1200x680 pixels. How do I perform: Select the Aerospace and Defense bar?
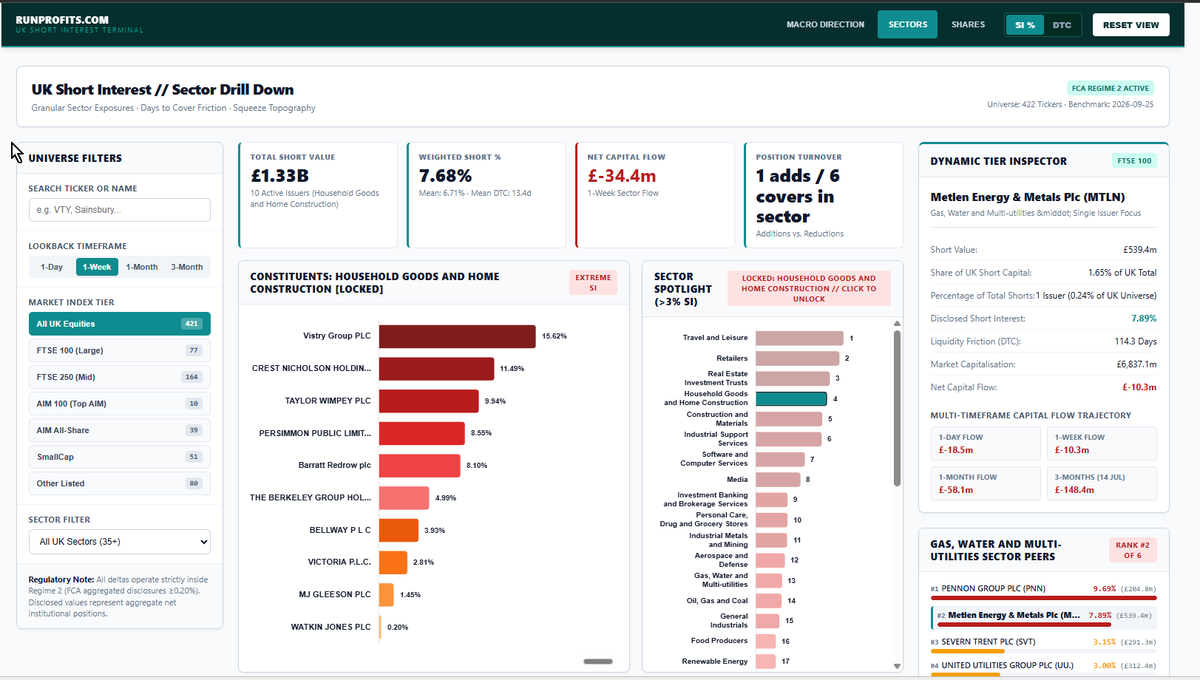click(x=770, y=560)
